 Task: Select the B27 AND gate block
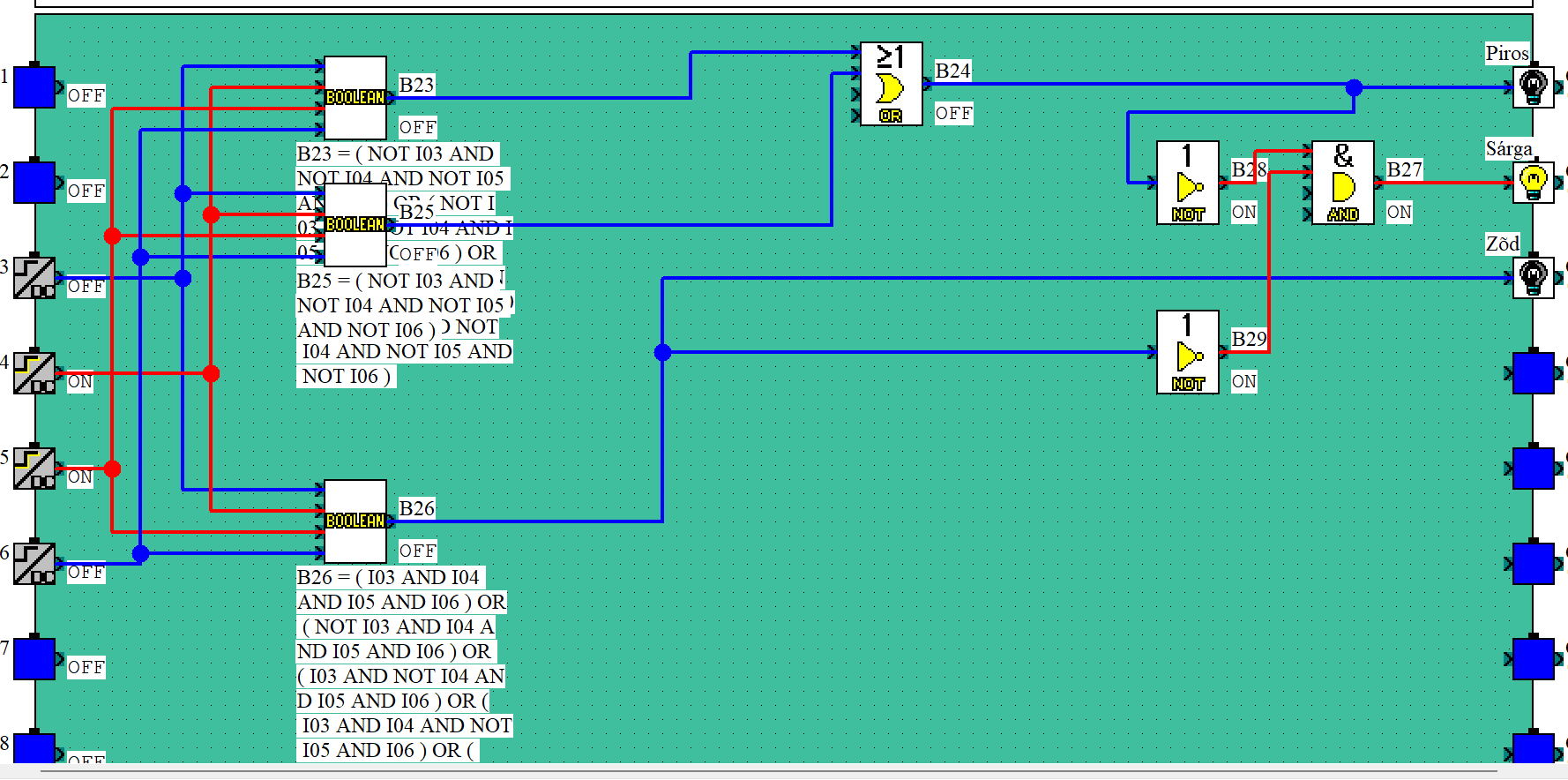(1343, 183)
